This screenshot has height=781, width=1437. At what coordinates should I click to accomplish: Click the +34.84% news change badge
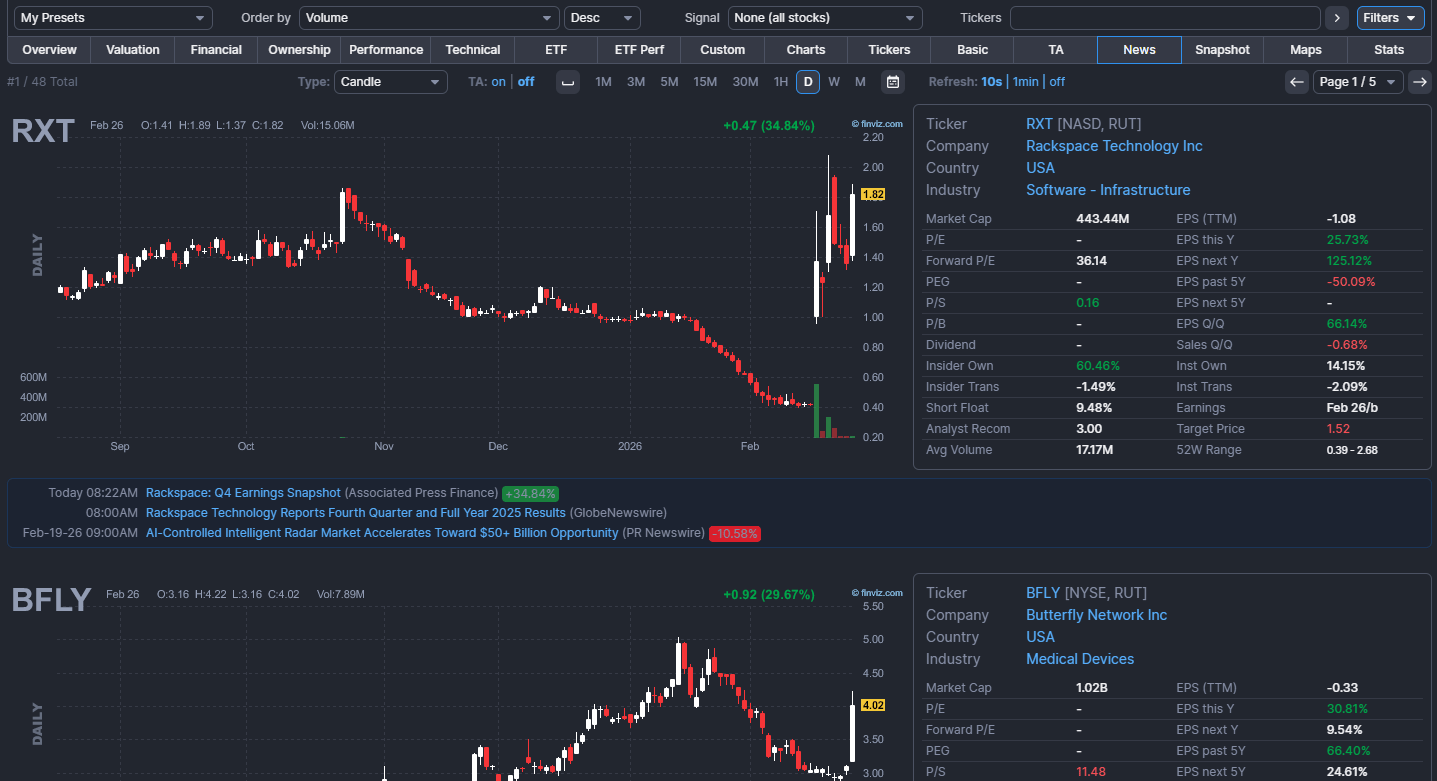coord(530,494)
